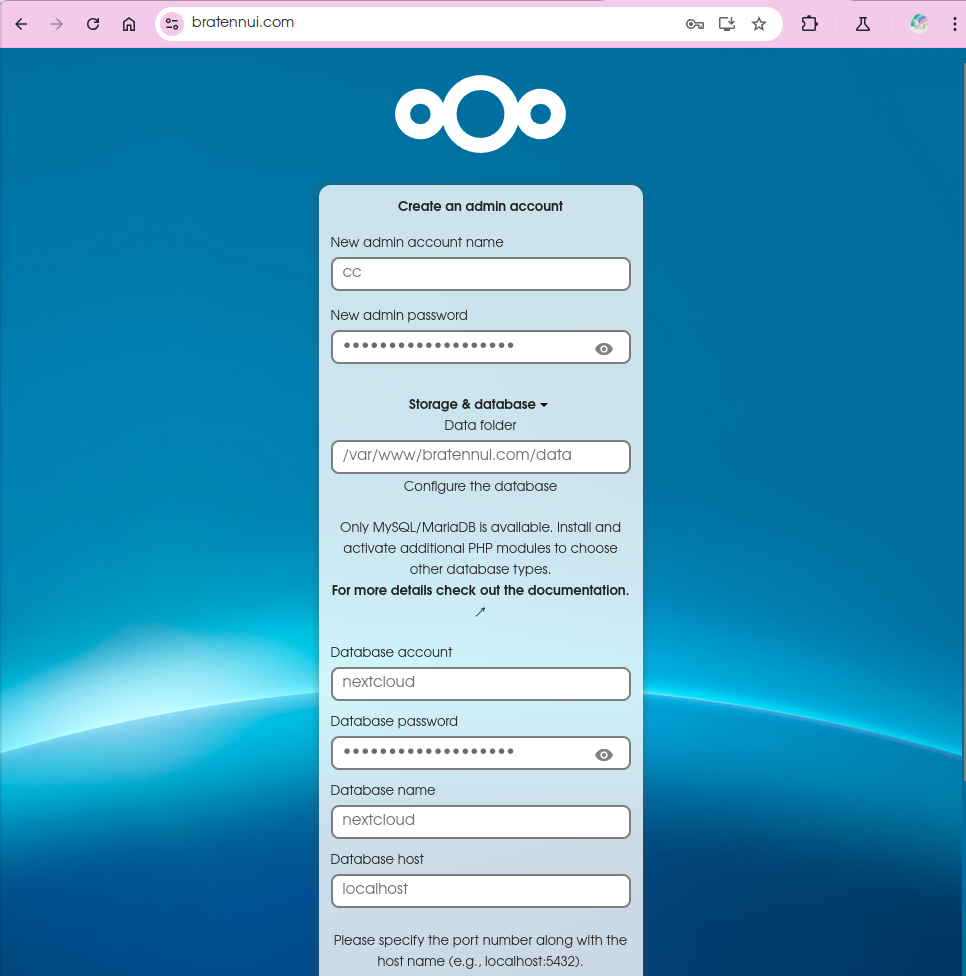This screenshot has height=976, width=966.
Task: Focus the Database name field
Action: pos(481,822)
